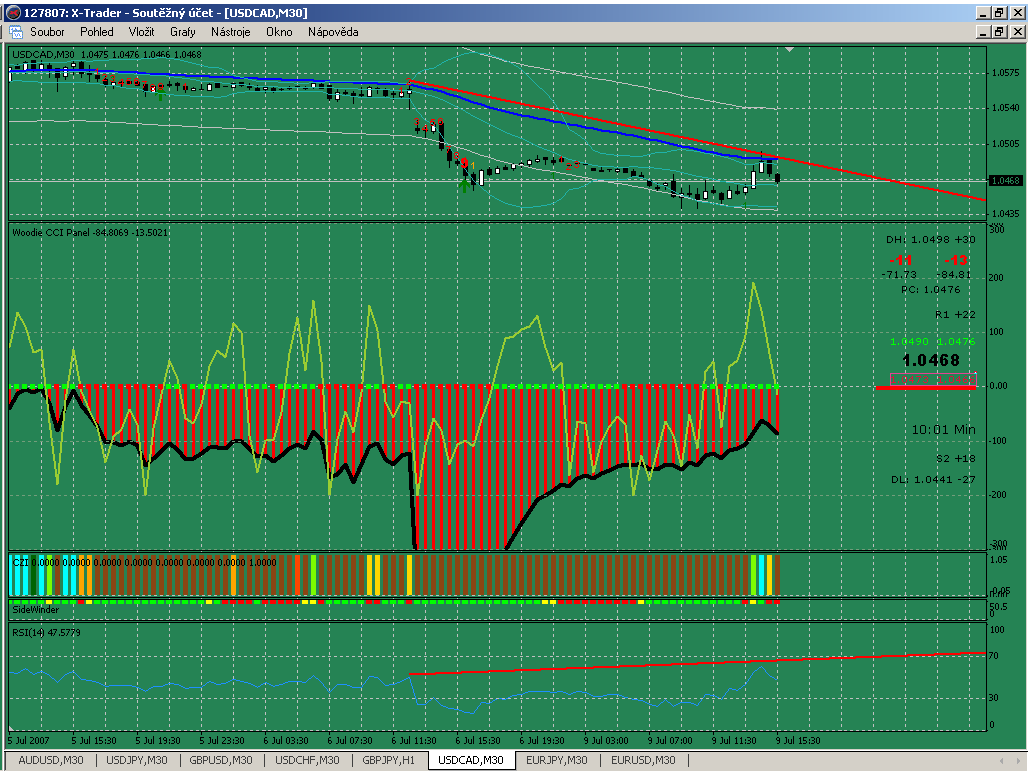Screen dimensions: 1032x776
Task: Restore the inner chart window
Action: pos(999,32)
